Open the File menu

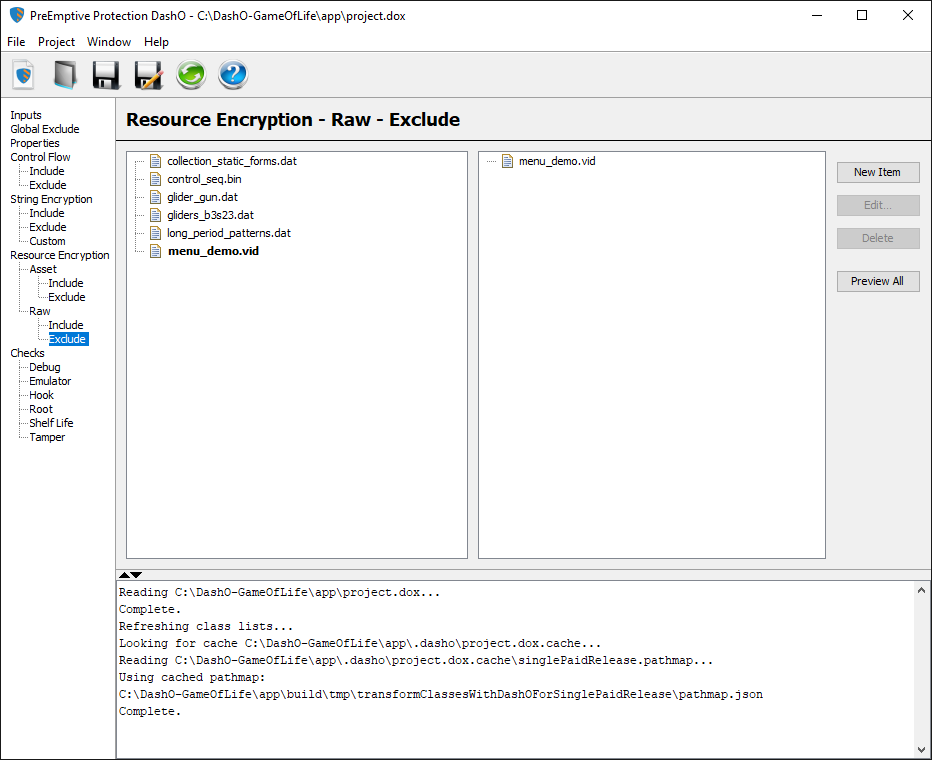[x=16, y=42]
